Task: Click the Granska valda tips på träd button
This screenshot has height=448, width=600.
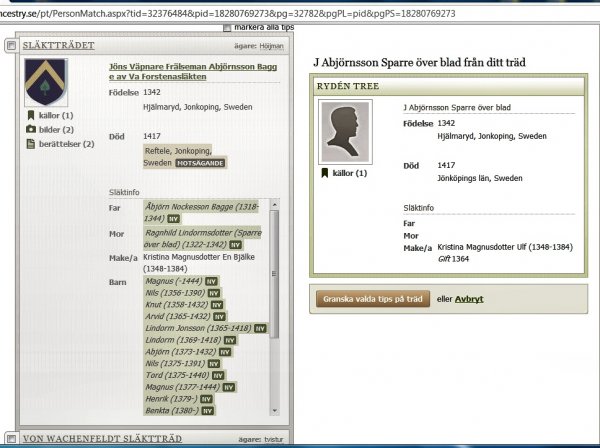Action: click(x=371, y=298)
